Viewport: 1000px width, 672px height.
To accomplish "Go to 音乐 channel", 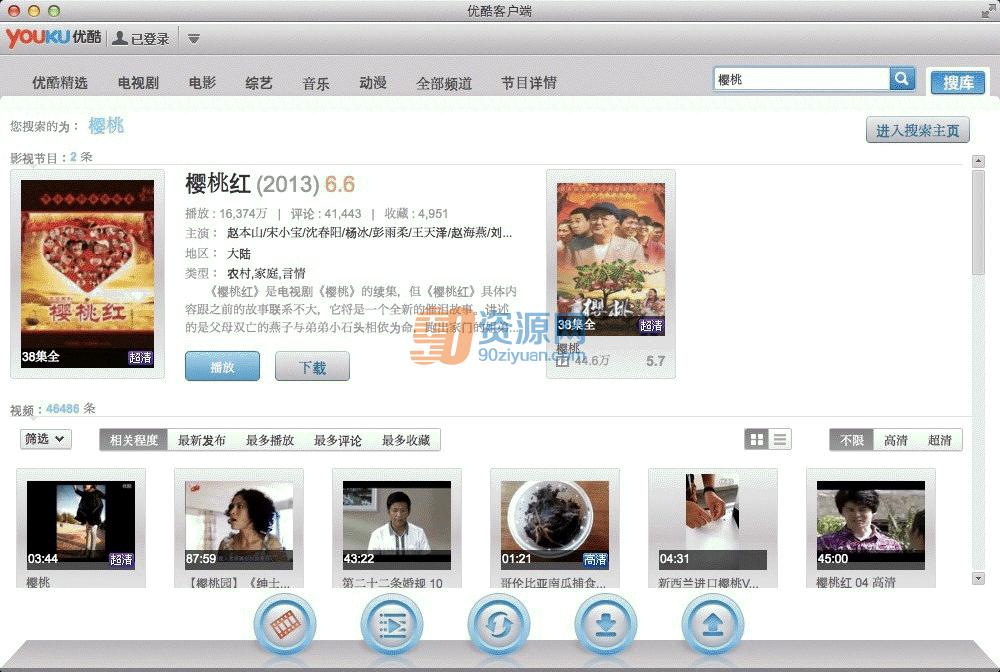I will 316,84.
